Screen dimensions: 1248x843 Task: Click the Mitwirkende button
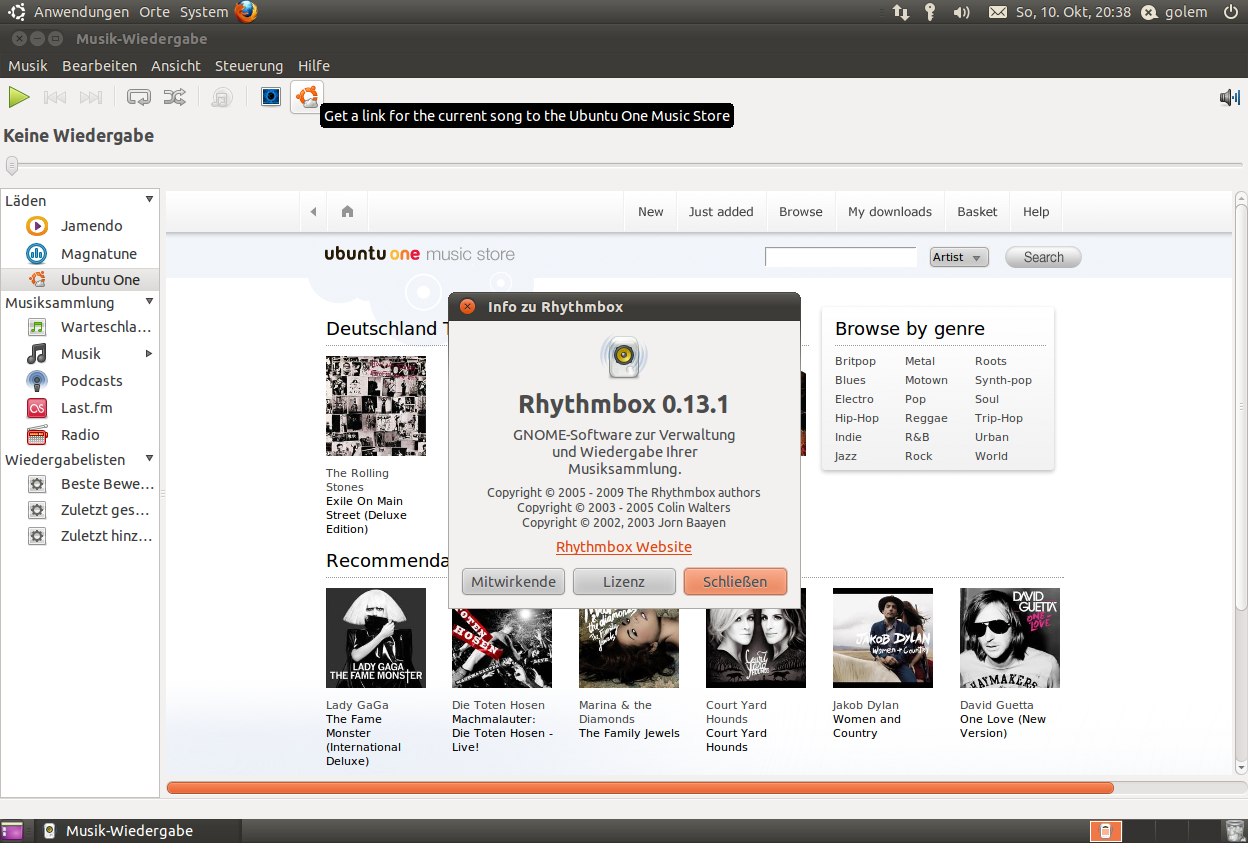click(514, 582)
